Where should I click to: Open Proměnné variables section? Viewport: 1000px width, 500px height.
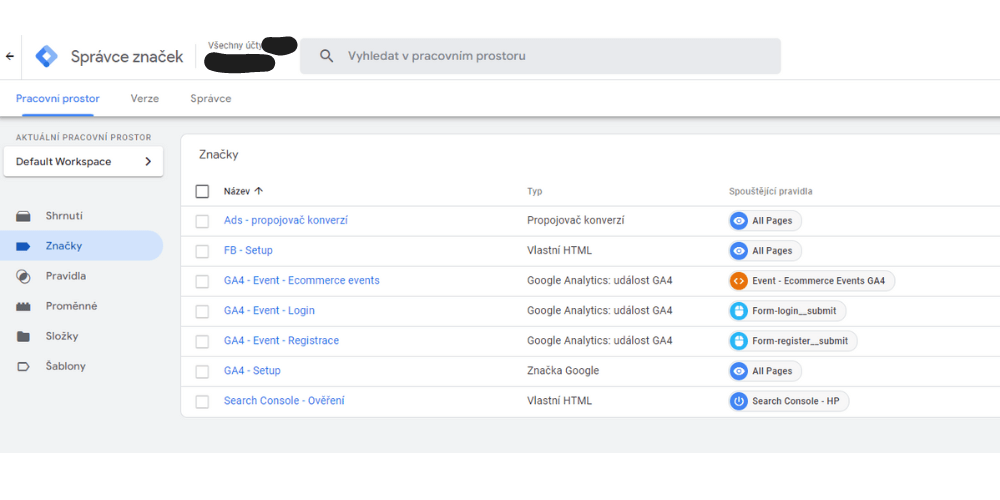click(x=71, y=306)
